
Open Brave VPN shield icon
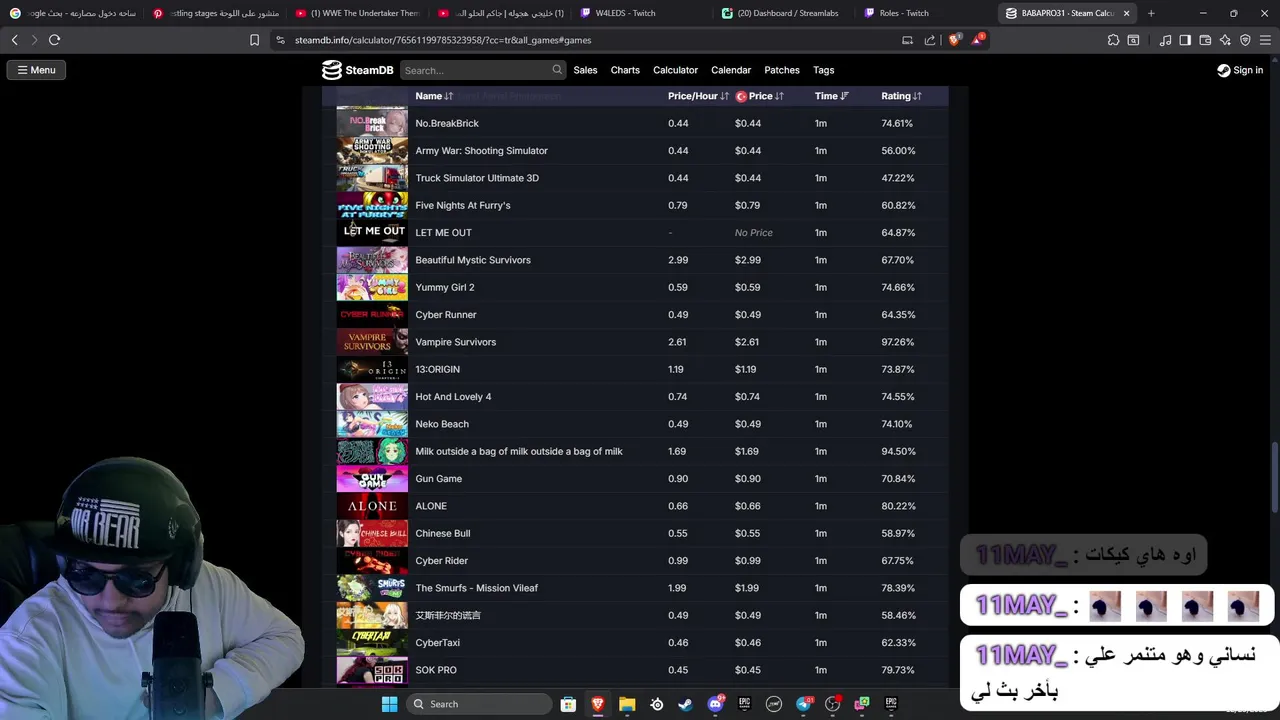tap(1245, 40)
